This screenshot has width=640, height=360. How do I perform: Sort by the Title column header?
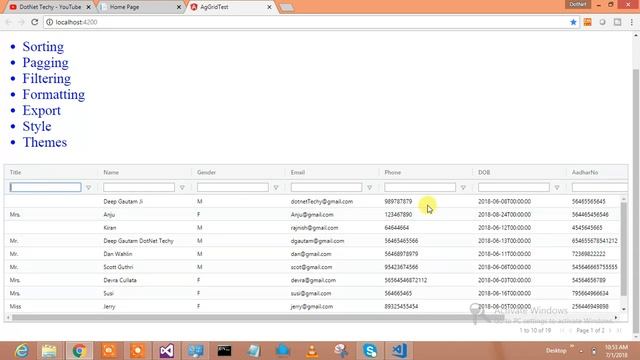(x=15, y=172)
